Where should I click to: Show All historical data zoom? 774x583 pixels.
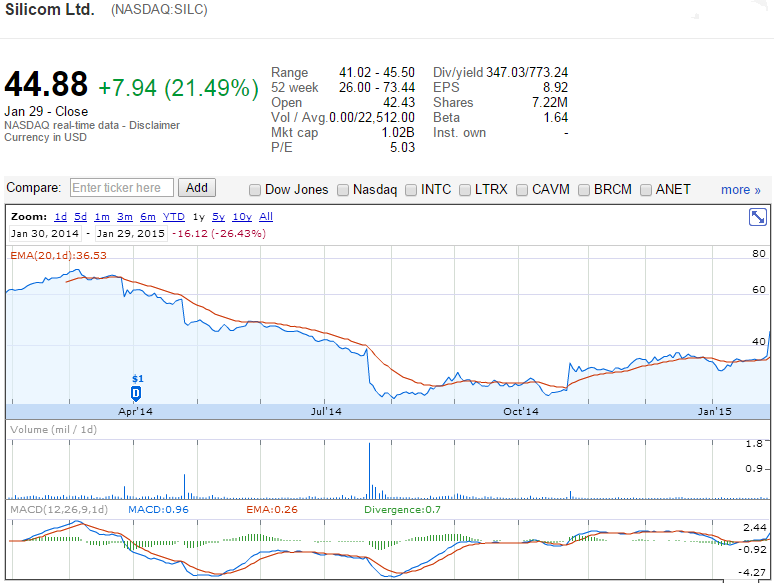tap(266, 216)
